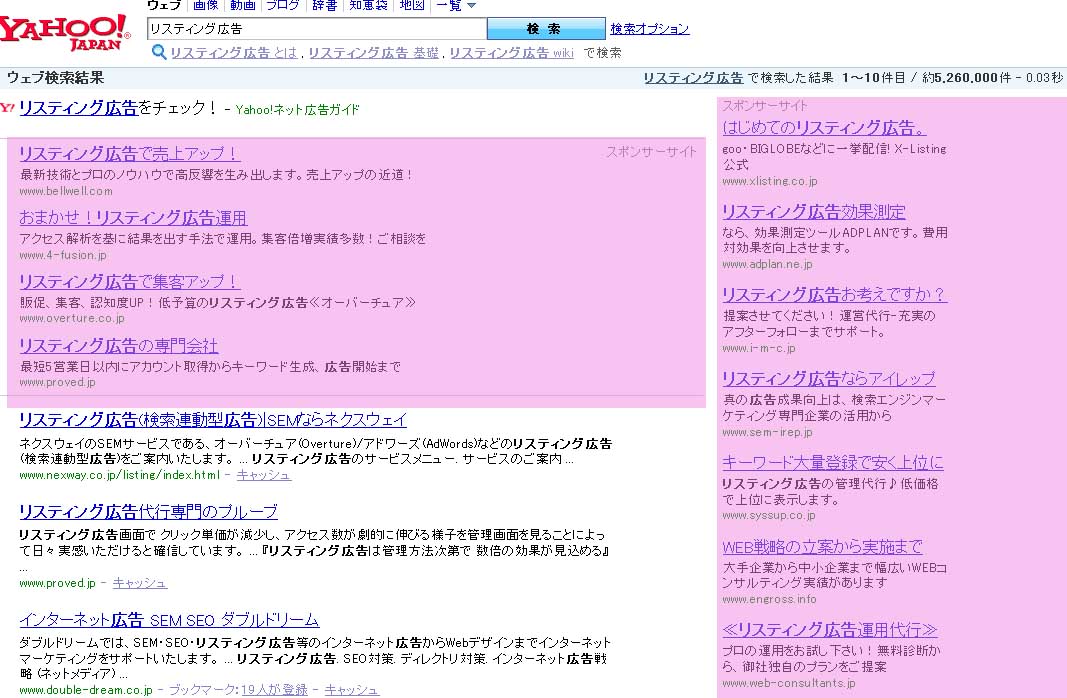Click the Yahoo! Japan logo
The width and height of the screenshot is (1067, 698).
[x=65, y=32]
